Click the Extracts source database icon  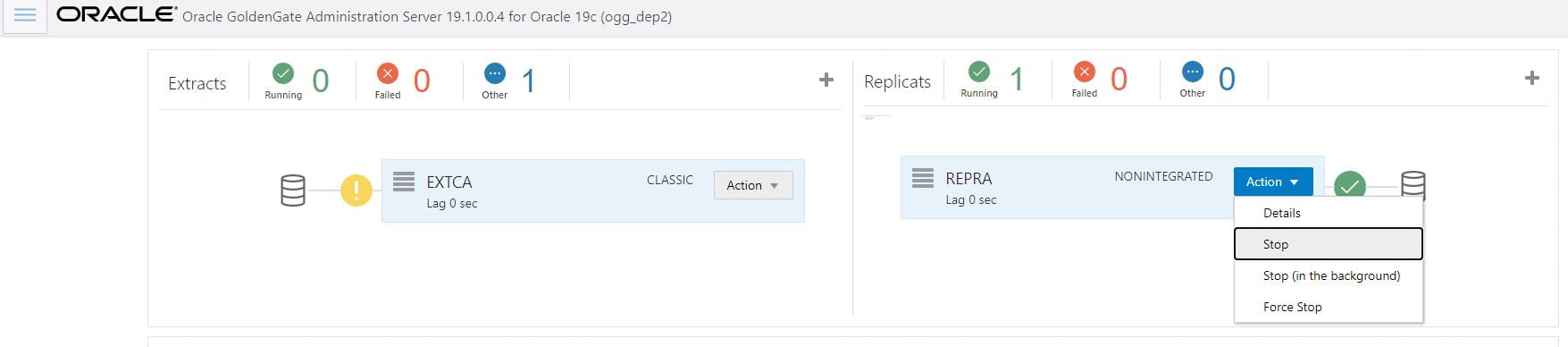pos(293,190)
